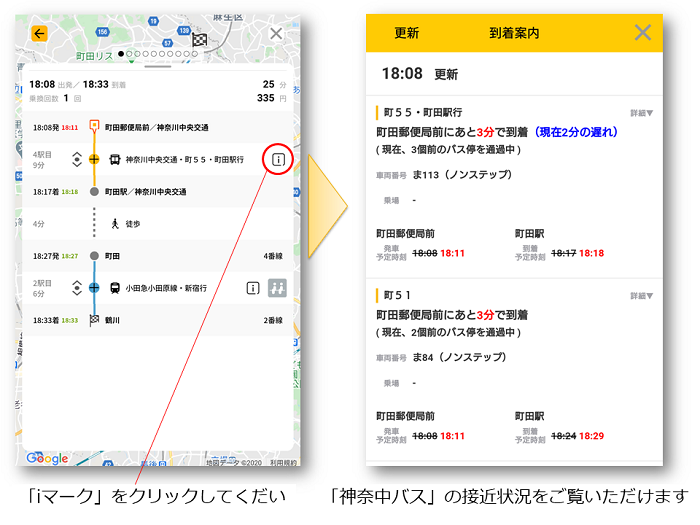Click the 鶴川 destination row

pyautogui.click(x=158, y=321)
